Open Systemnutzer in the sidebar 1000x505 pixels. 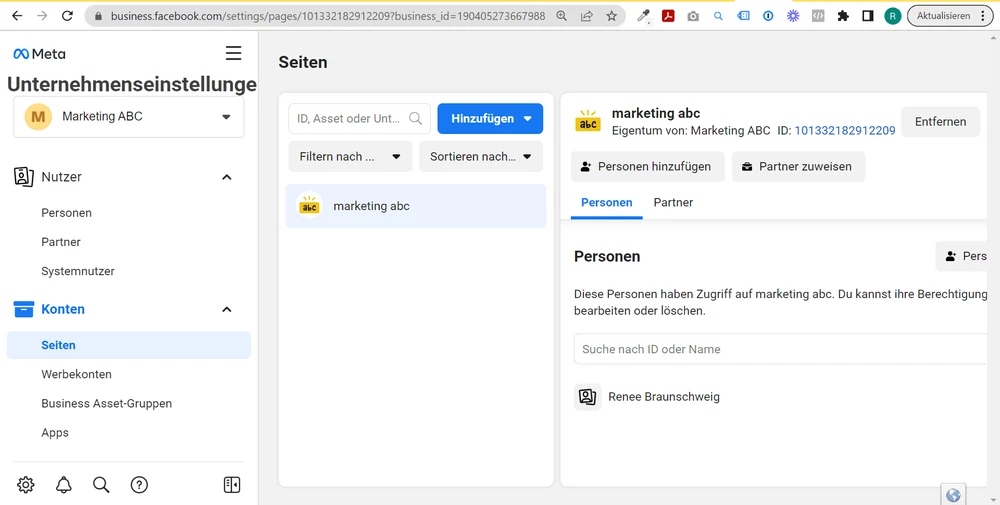78,272
